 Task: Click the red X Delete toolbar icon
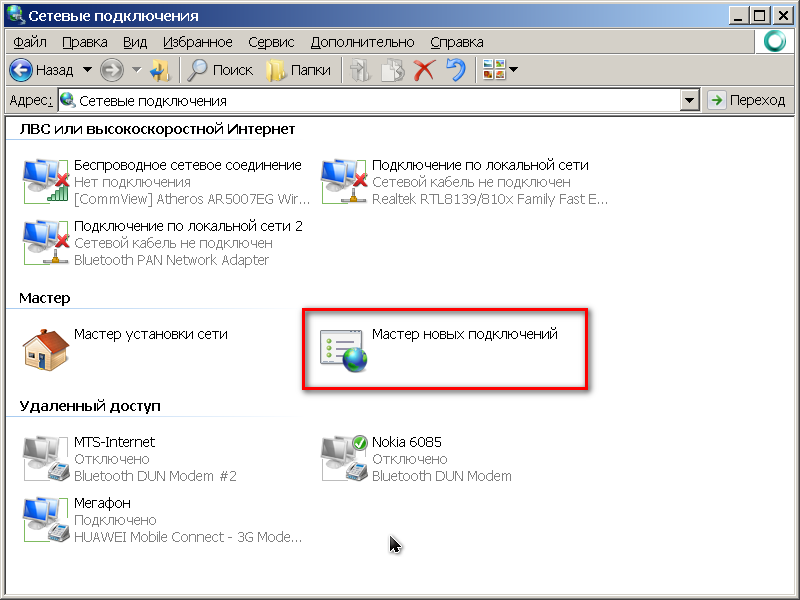424,70
